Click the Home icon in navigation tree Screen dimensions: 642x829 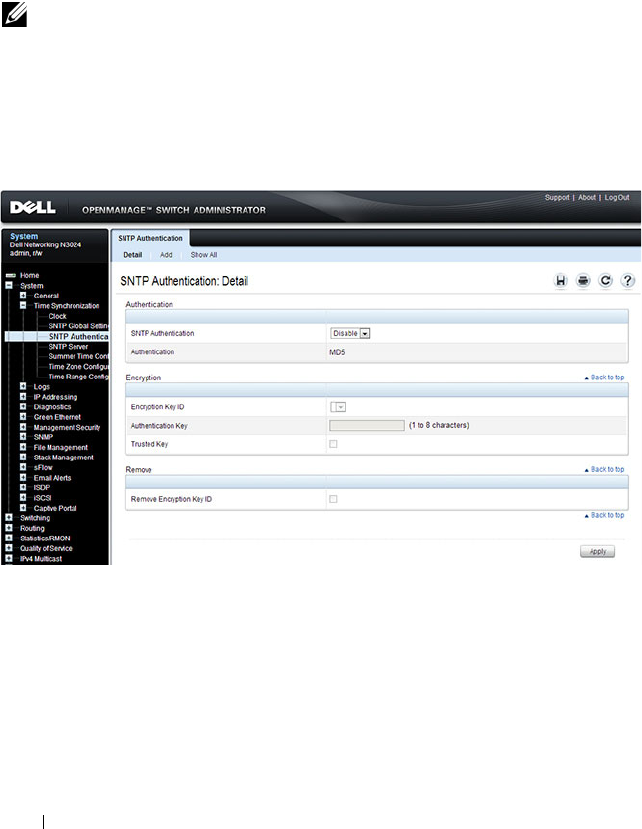pos(10,275)
